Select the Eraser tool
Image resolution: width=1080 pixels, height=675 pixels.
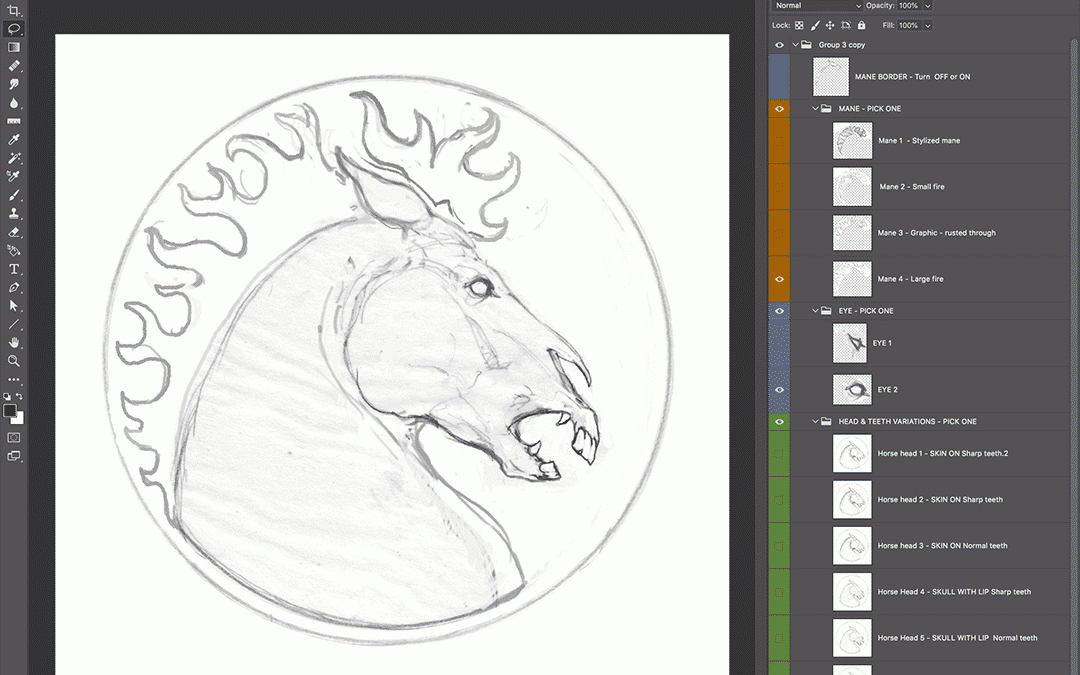point(14,232)
